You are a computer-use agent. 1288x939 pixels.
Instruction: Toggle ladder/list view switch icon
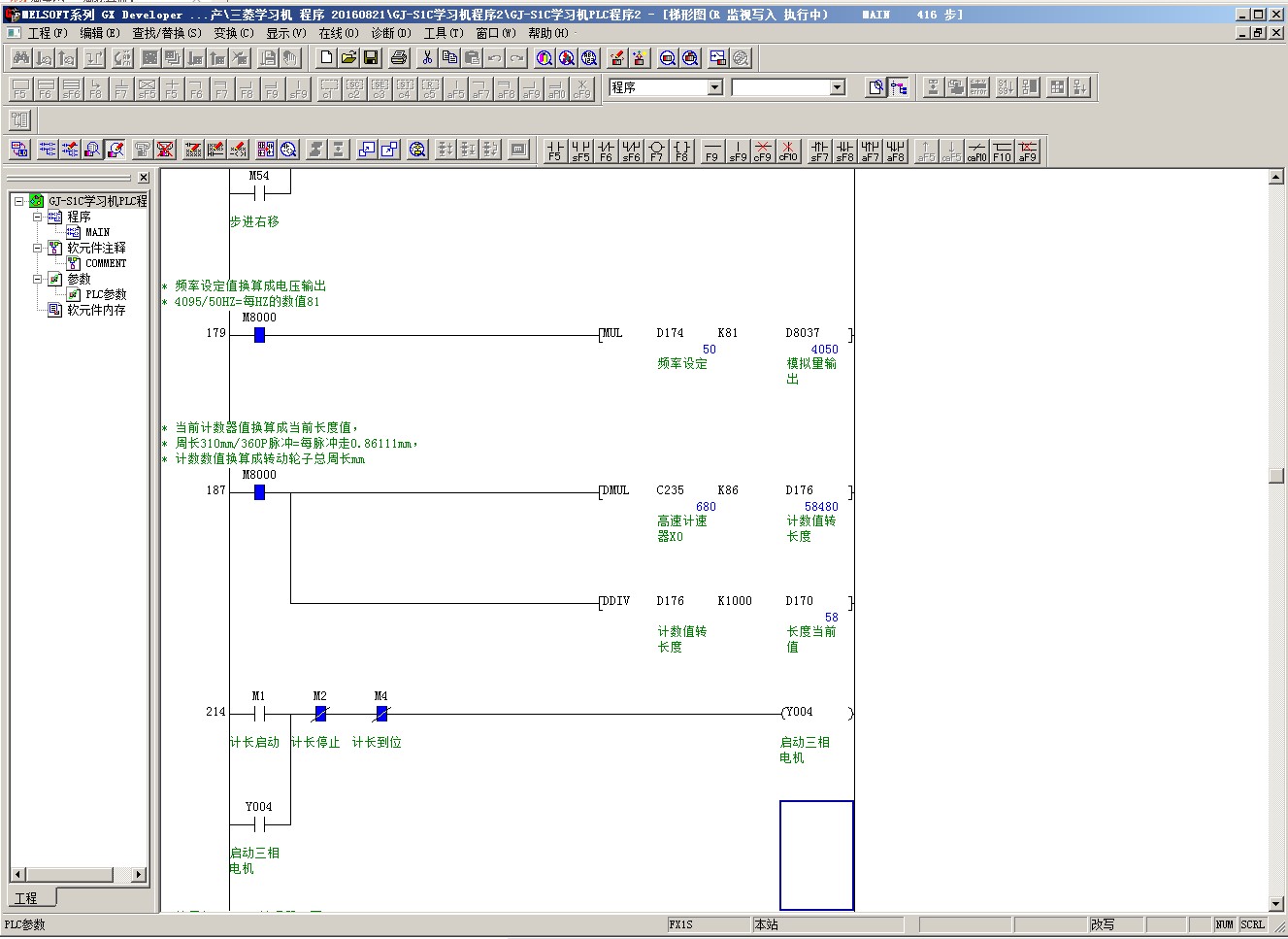[x=19, y=150]
